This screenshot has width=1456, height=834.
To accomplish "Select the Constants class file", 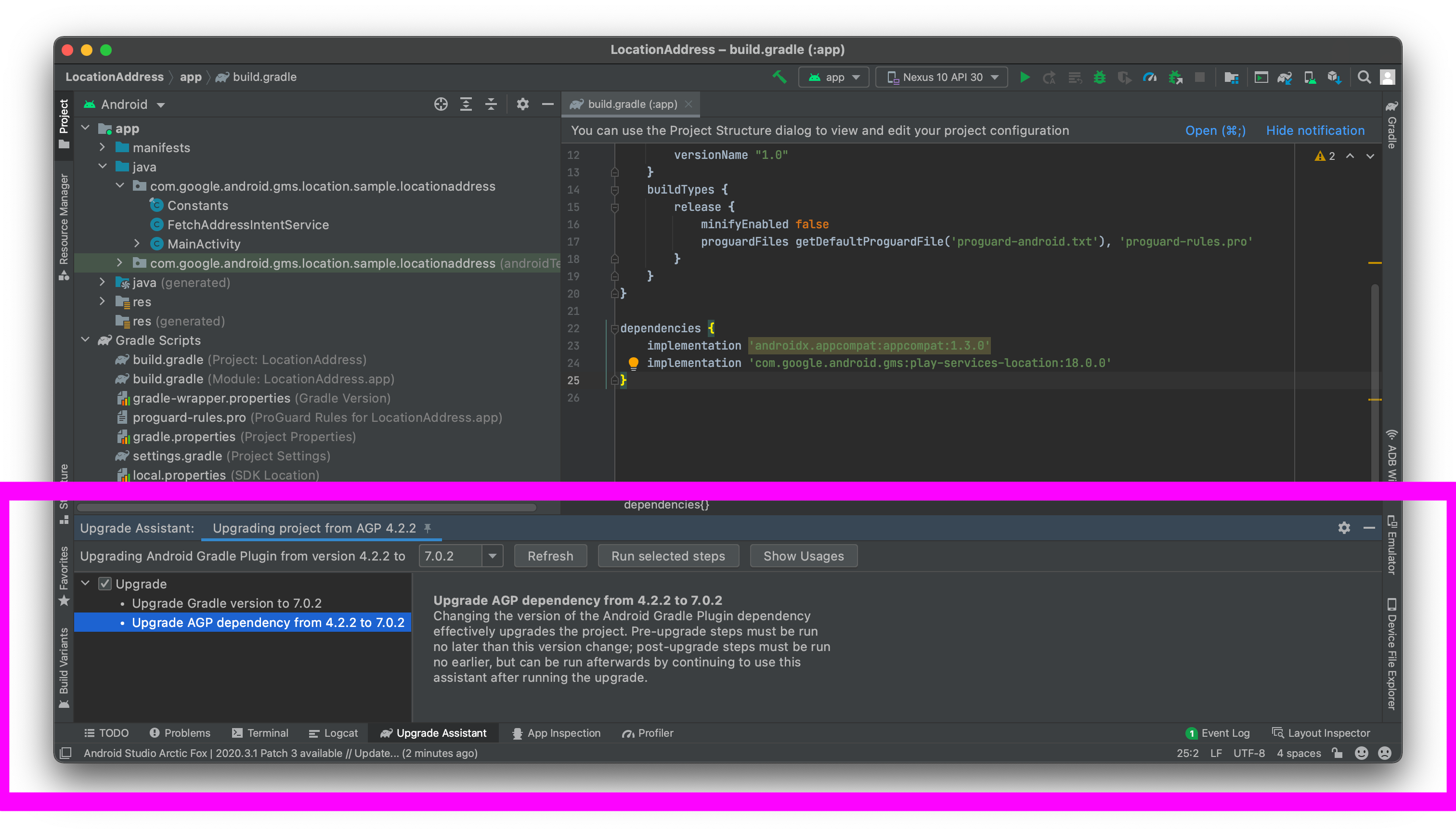I will 197,205.
